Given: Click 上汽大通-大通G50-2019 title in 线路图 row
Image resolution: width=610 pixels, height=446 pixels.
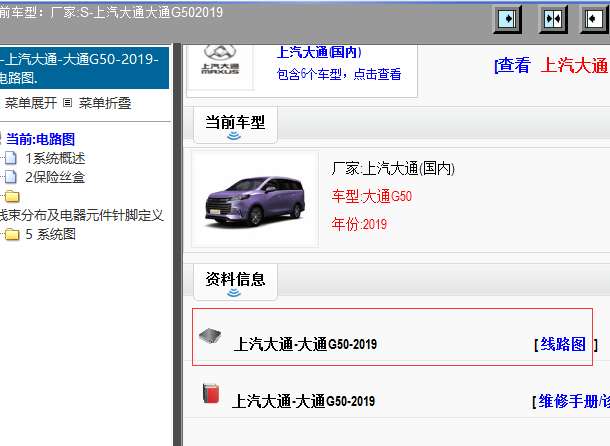Looking at the screenshot, I should click(305, 344).
